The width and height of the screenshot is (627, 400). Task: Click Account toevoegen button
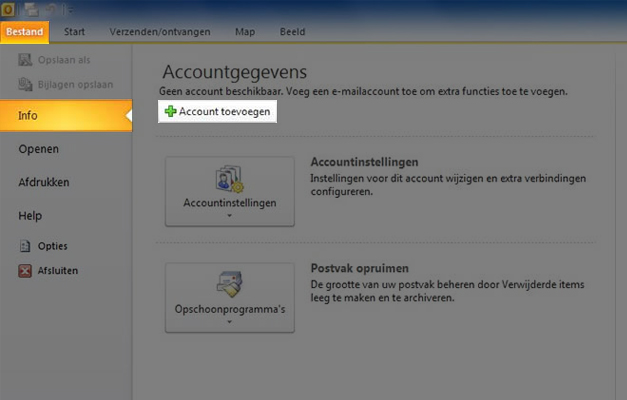218,112
